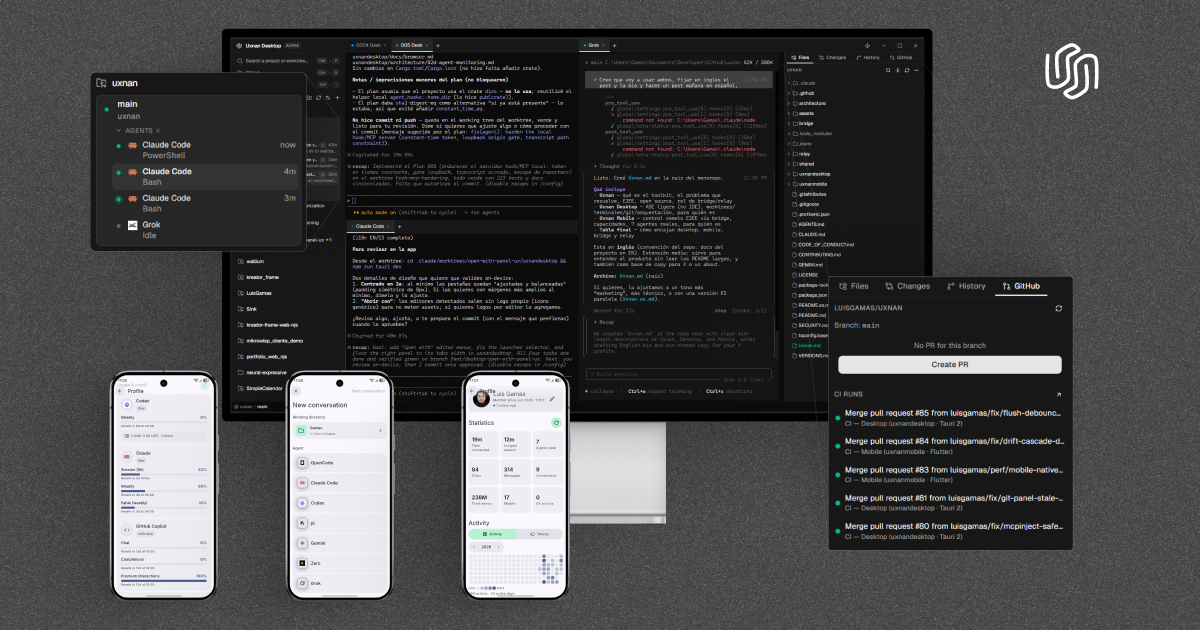This screenshot has width=1200, height=630.
Task: Open CI run for pull request #80
Action: pyautogui.click(x=950, y=530)
